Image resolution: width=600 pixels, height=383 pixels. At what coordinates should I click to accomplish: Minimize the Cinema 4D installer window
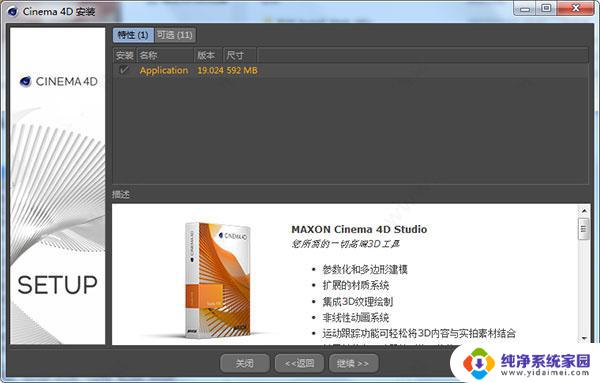coord(525,8)
